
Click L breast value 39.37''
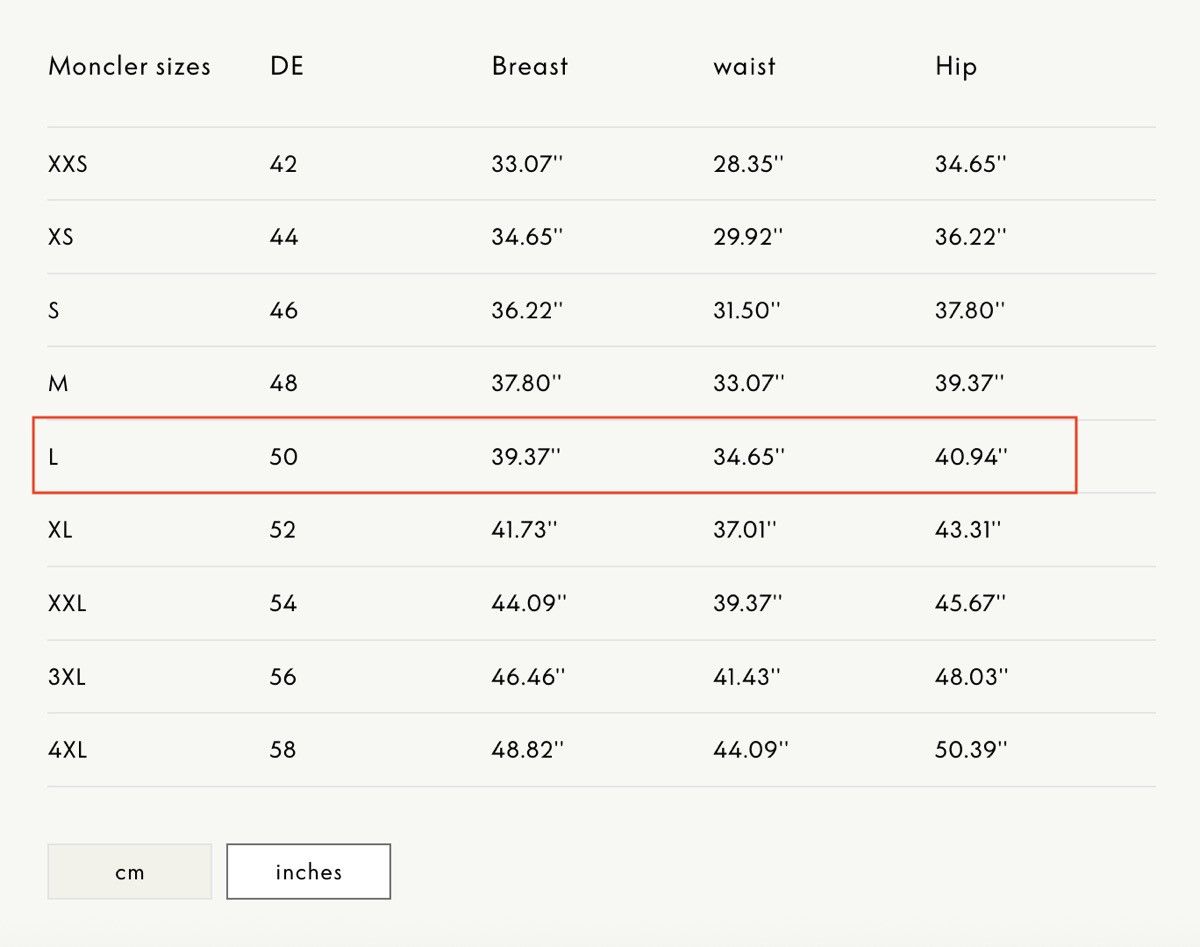[527, 457]
